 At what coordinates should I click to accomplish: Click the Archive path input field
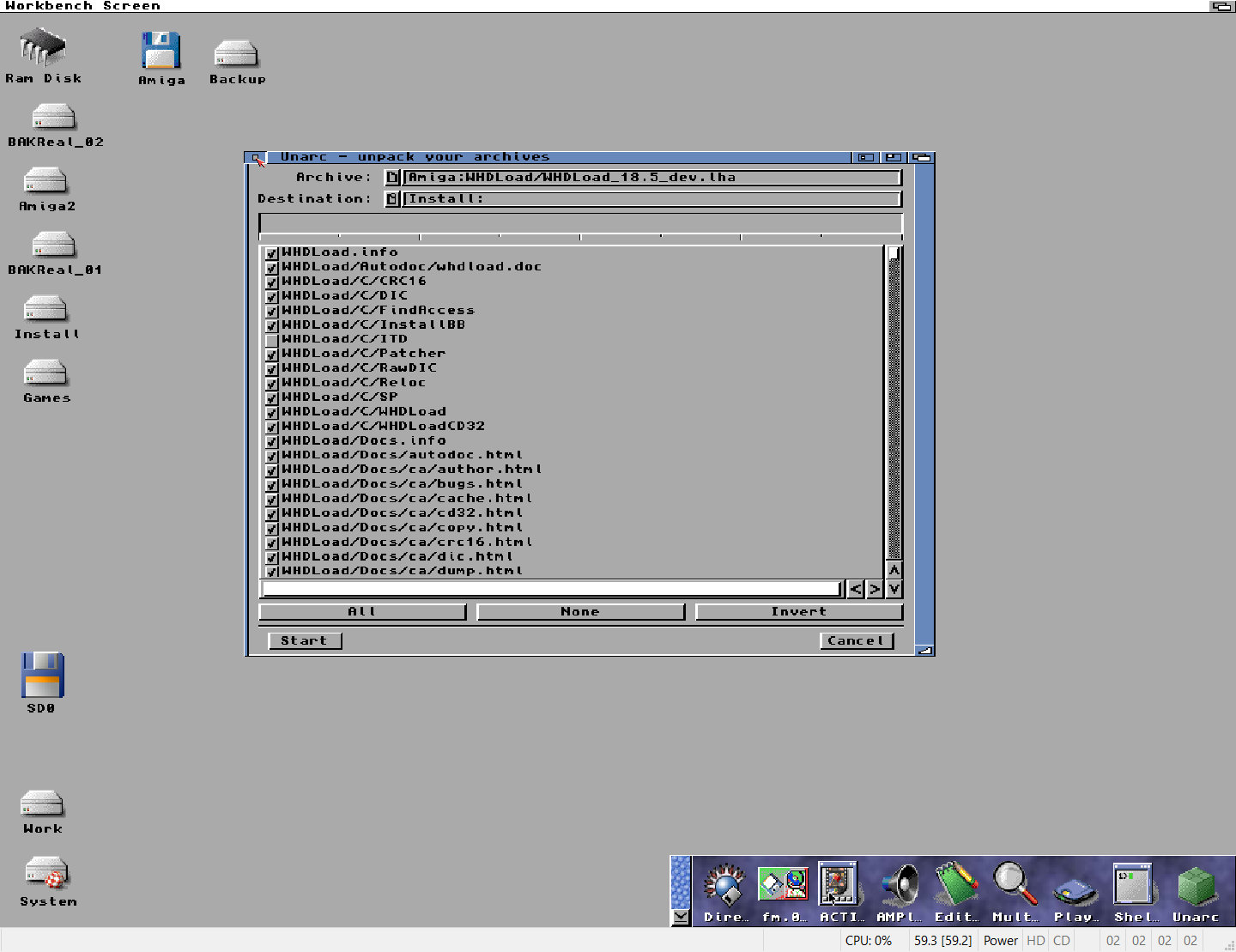(652, 178)
